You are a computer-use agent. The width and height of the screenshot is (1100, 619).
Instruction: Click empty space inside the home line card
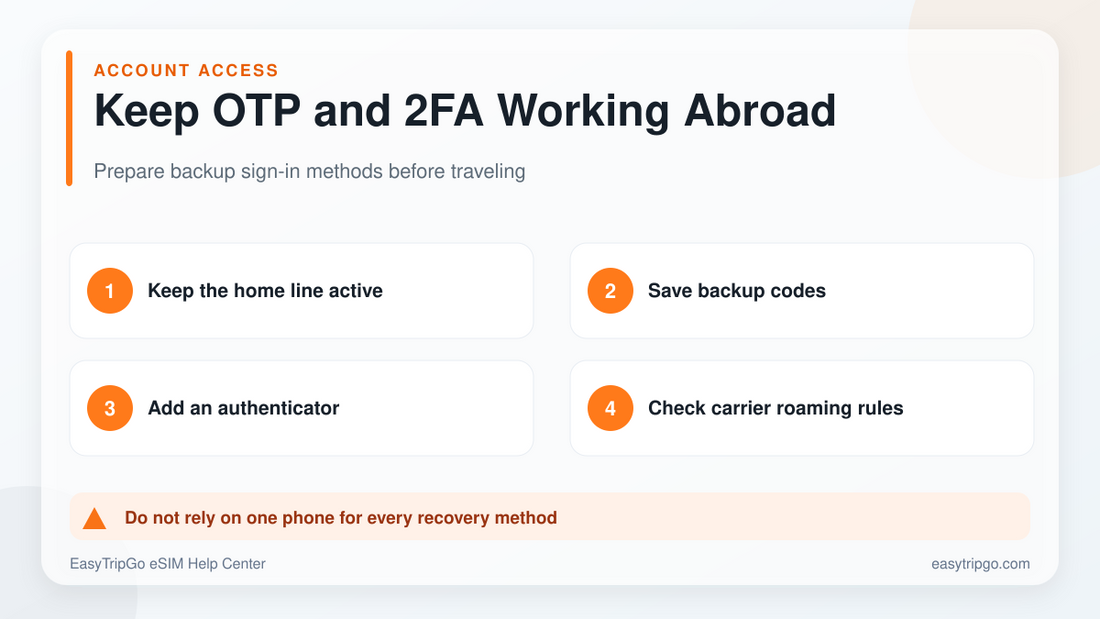click(x=463, y=291)
